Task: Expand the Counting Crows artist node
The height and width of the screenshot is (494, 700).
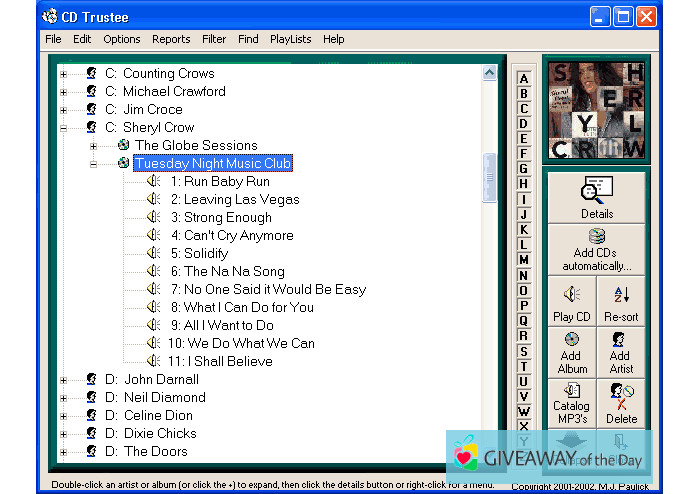Action: (64, 74)
